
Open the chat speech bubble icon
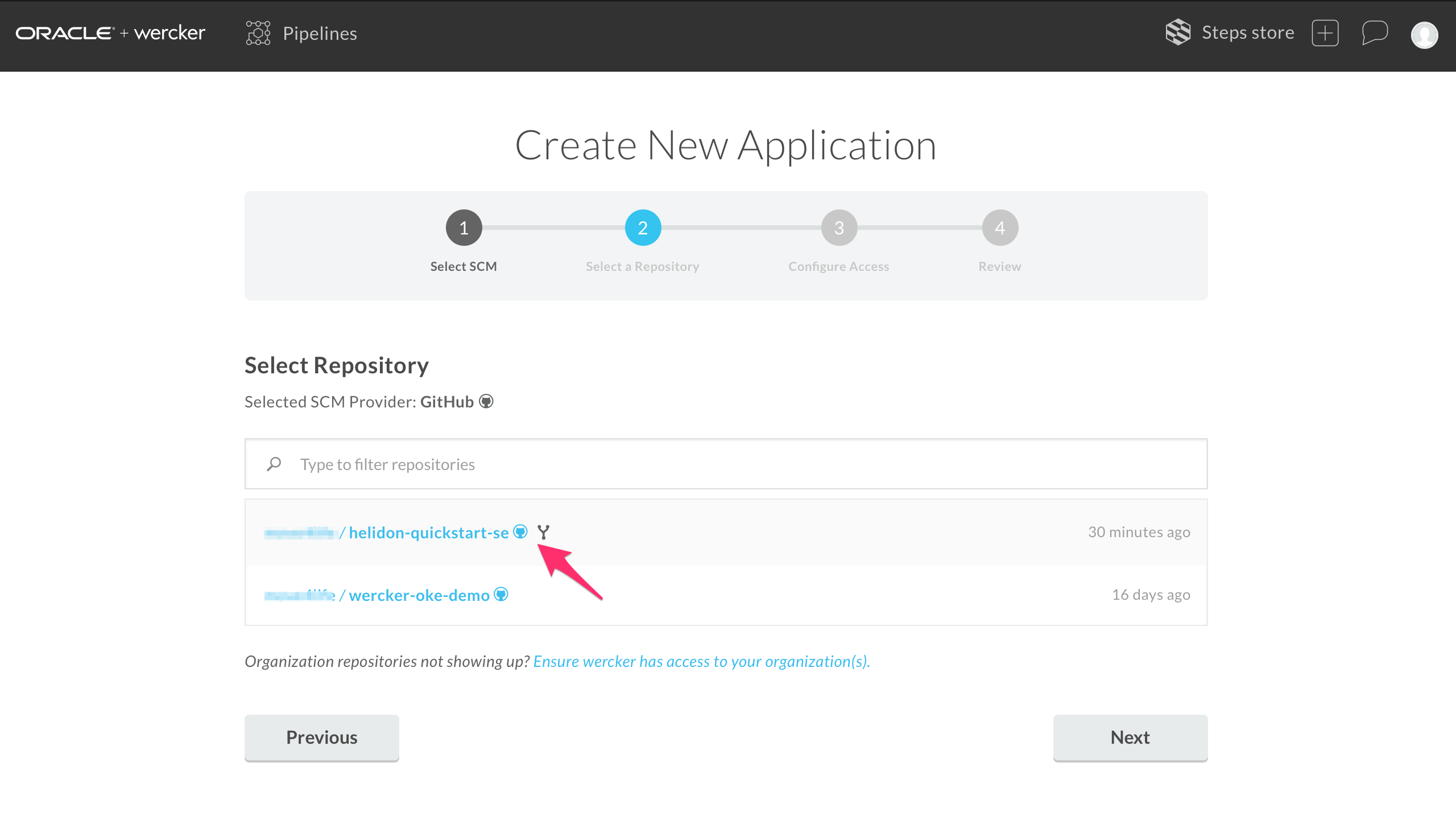[x=1375, y=33]
